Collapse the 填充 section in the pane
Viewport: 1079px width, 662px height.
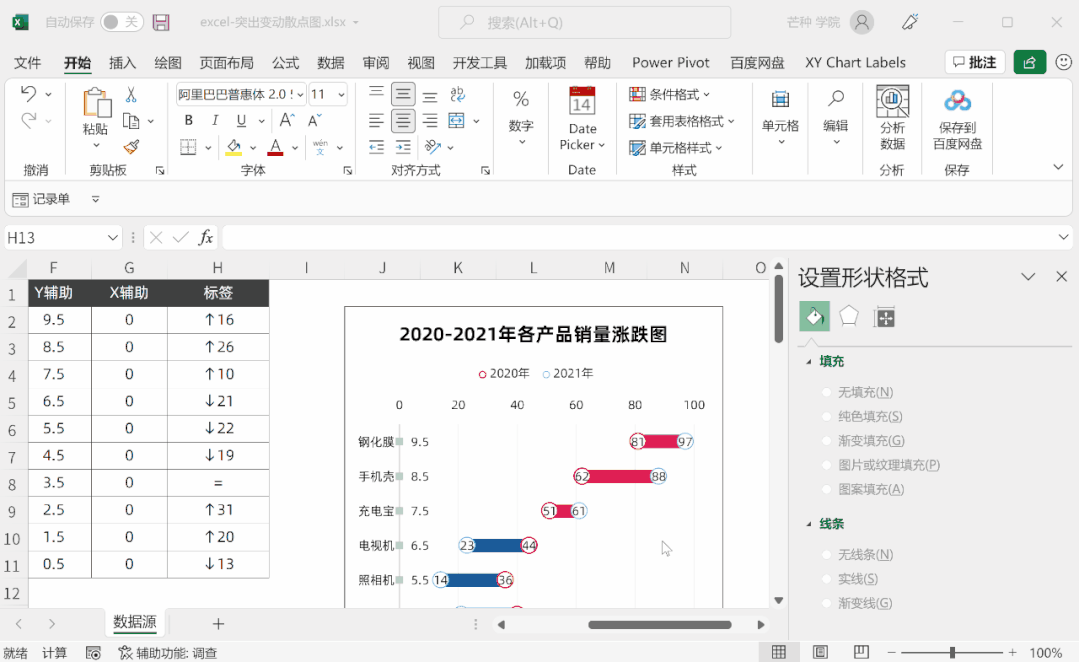pyautogui.click(x=809, y=361)
